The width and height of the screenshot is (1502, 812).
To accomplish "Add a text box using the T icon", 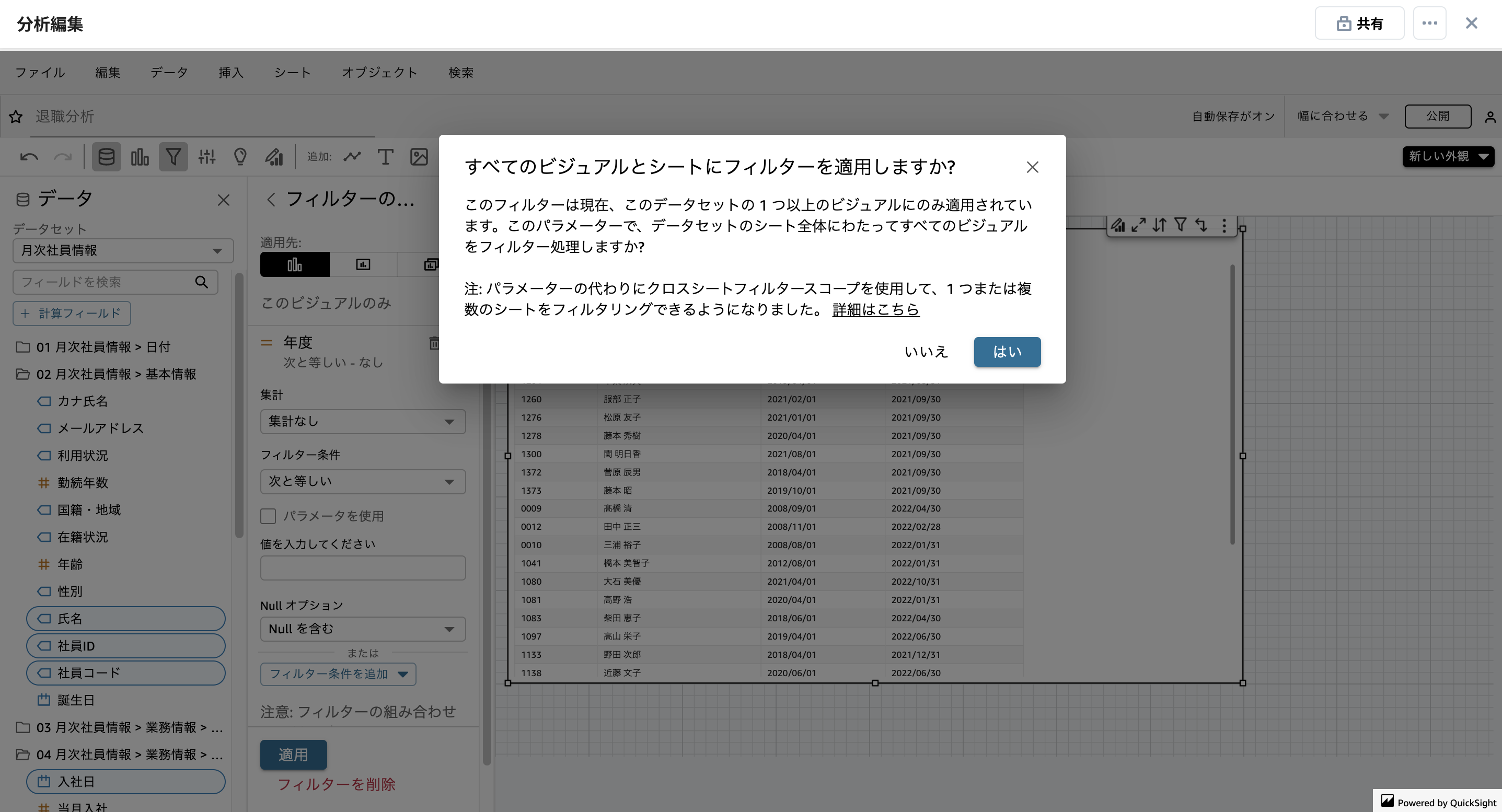I will [x=385, y=157].
